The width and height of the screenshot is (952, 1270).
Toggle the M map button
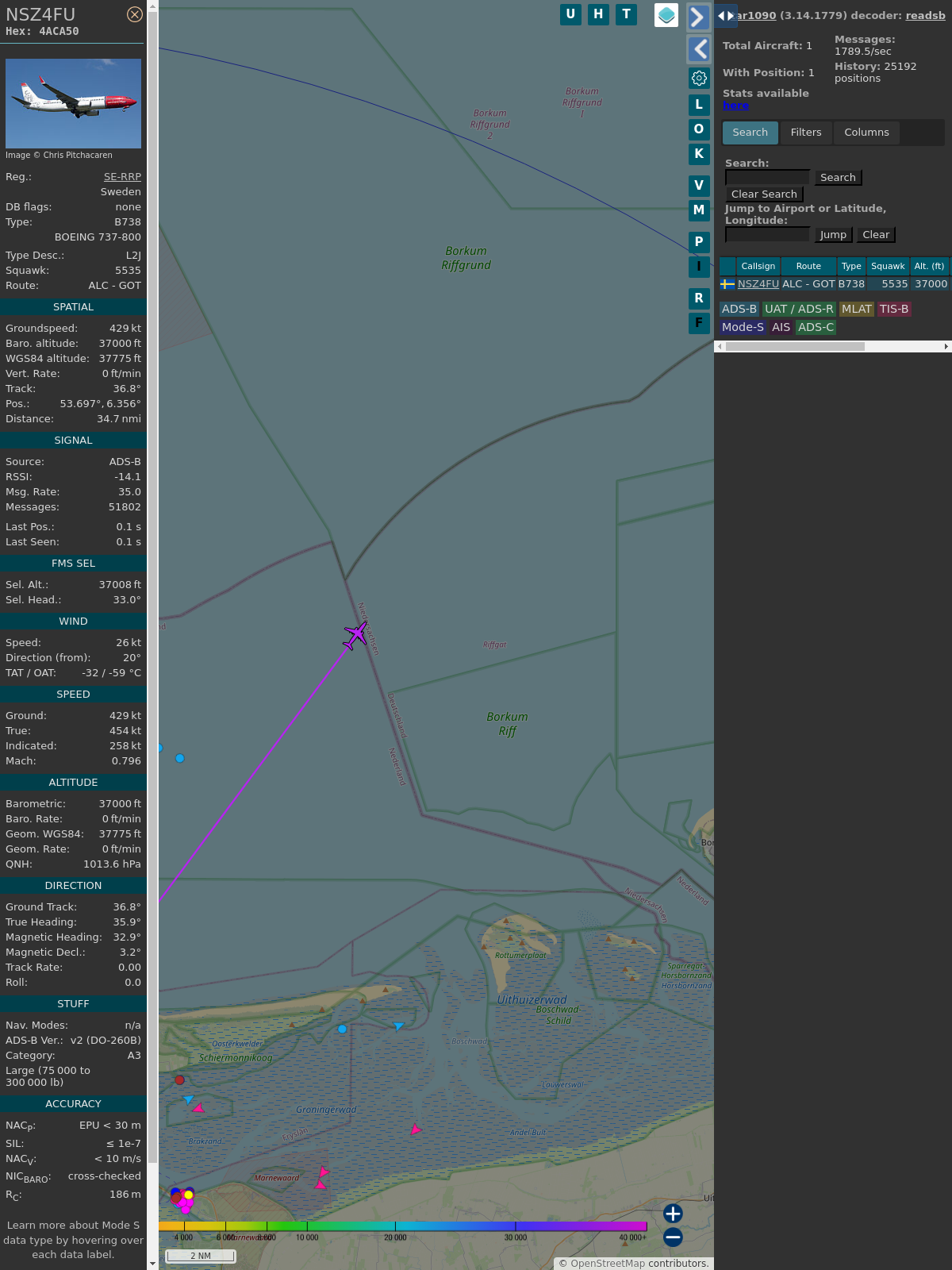(x=699, y=210)
